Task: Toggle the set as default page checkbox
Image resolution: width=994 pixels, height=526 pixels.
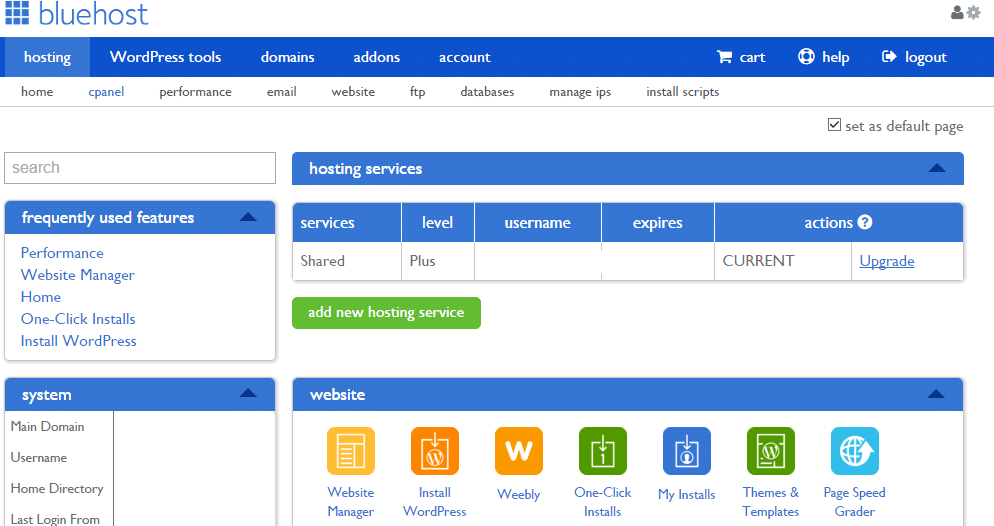Action: pyautogui.click(x=834, y=125)
